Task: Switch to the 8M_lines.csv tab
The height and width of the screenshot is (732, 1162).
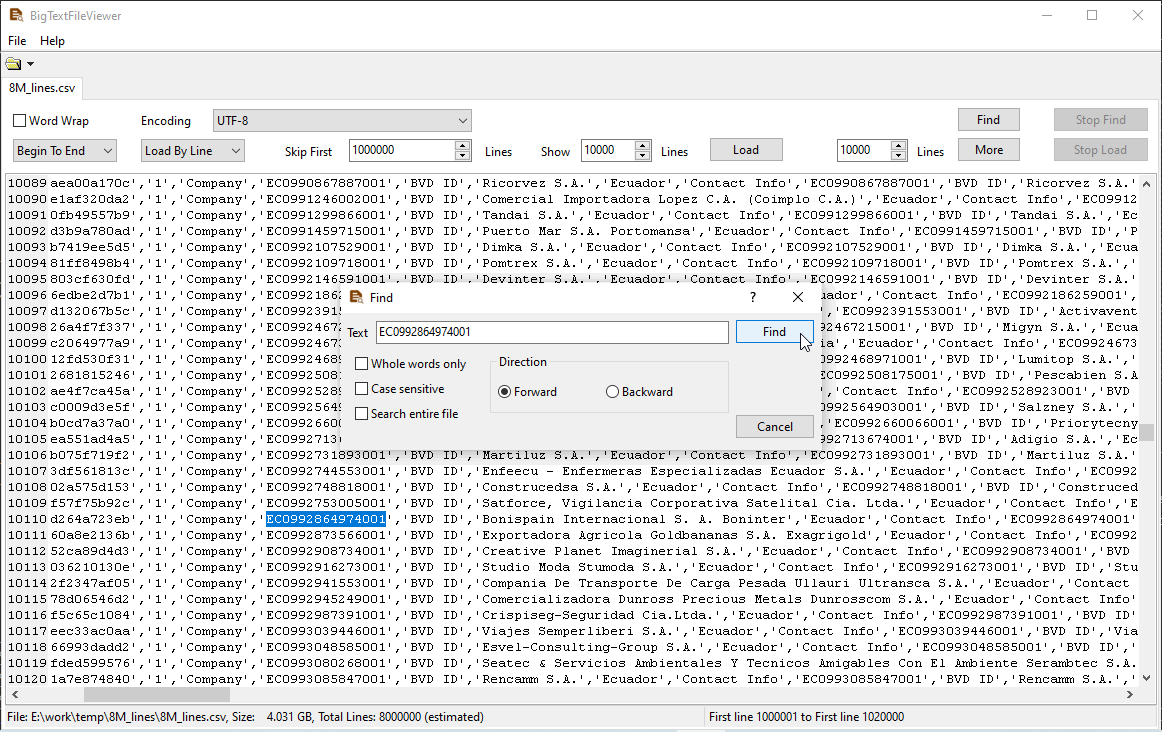Action: (x=42, y=88)
